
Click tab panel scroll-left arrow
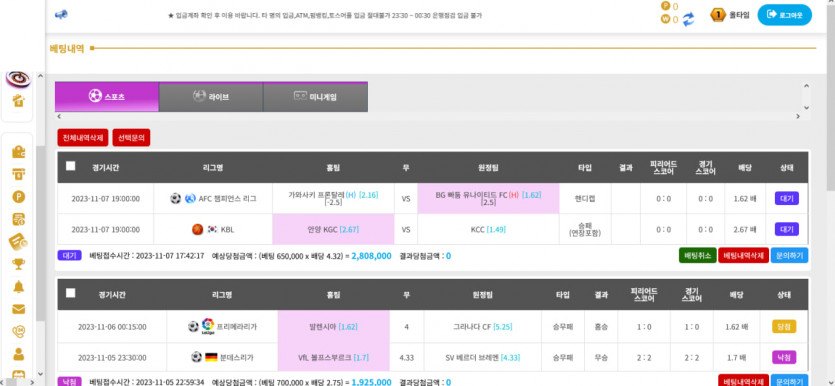(x=59, y=116)
